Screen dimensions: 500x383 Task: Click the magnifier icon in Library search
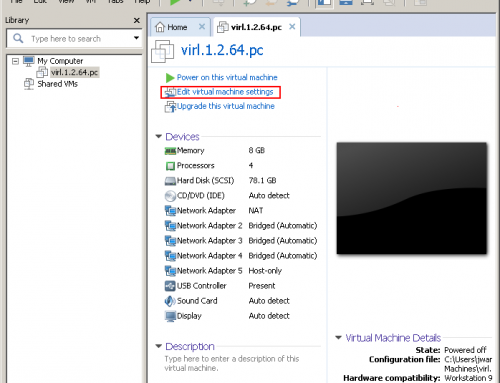18,38
